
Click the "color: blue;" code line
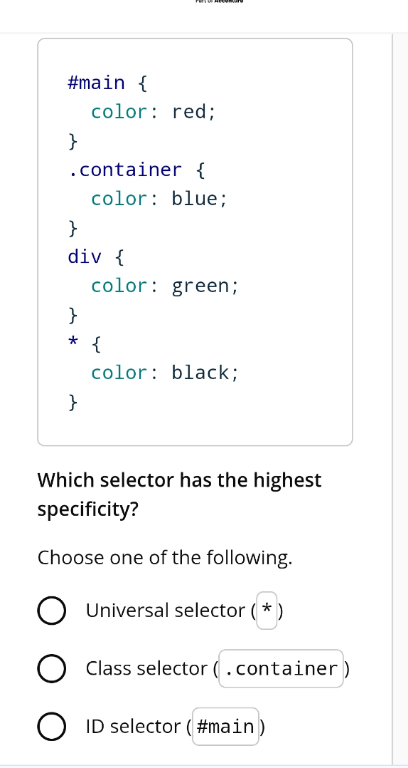pos(159,199)
